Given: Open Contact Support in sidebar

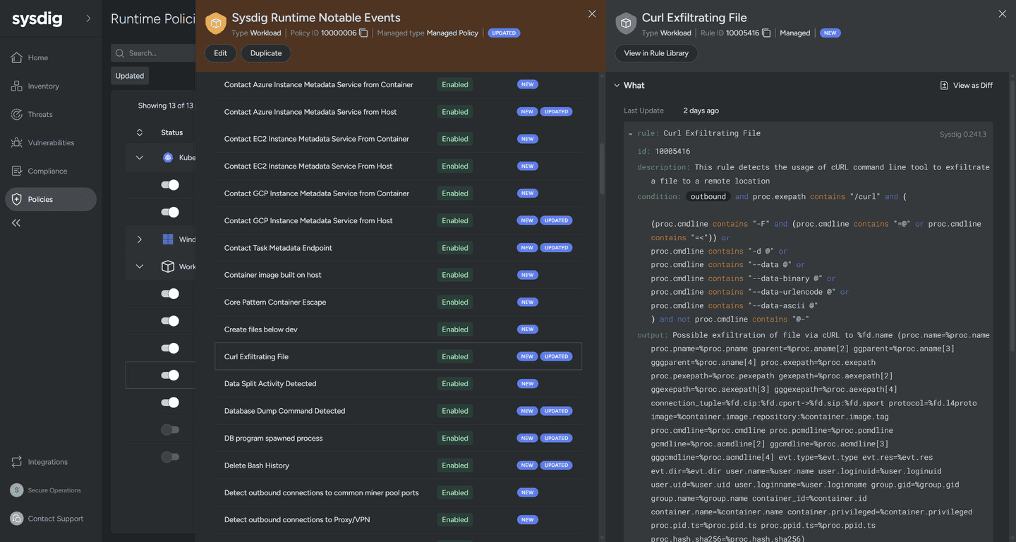Looking at the screenshot, I should click(x=55, y=519).
